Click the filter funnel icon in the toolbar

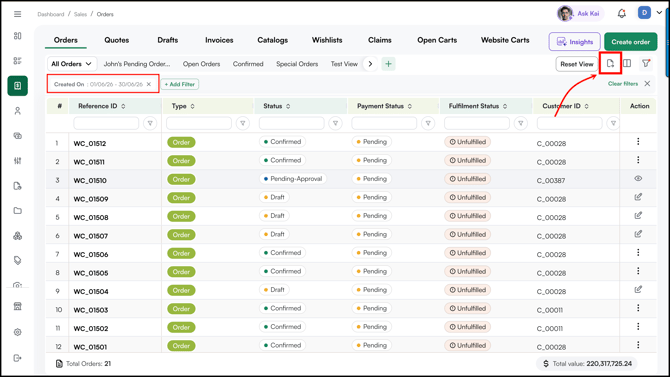[646, 64]
